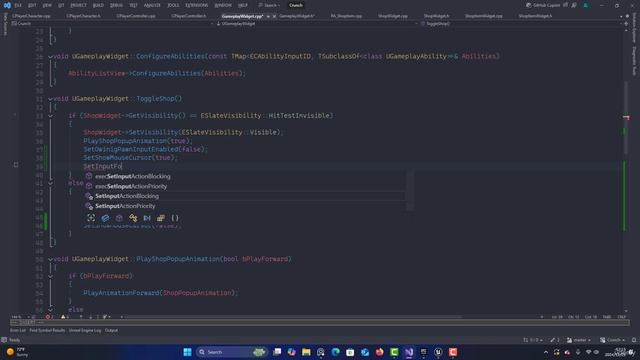Open Firefox from the taskbar
Screen dimensions: 640x360
pos(380,352)
